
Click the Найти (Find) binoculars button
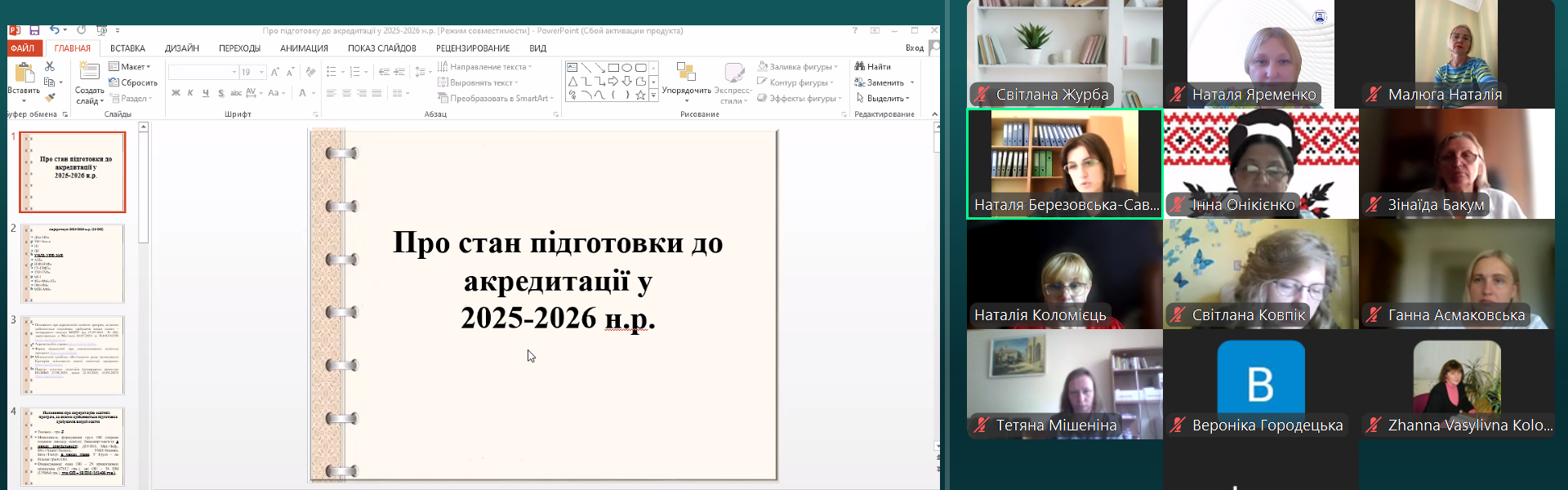[x=872, y=67]
